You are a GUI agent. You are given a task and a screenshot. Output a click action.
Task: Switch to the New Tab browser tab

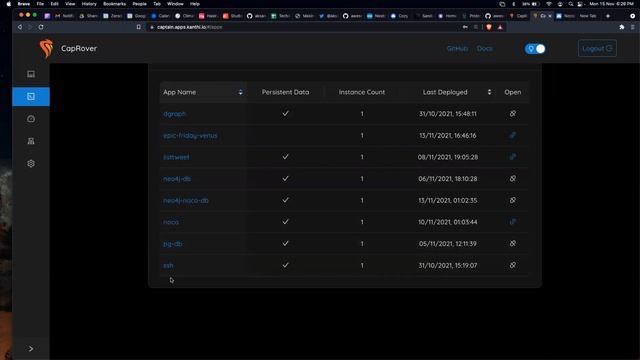[x=588, y=16]
